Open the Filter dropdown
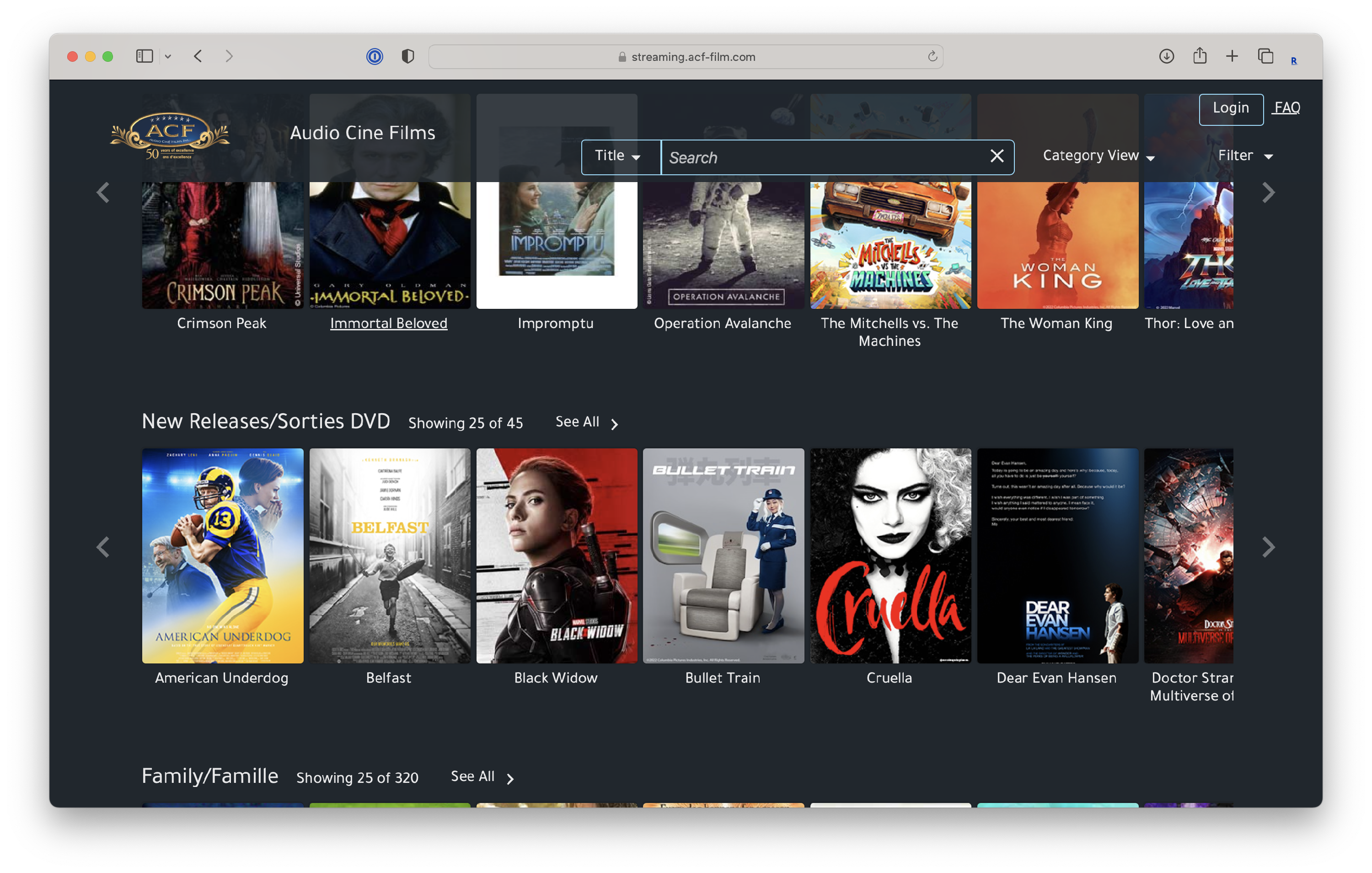Screen dimensions: 1372x873 coord(1245,156)
